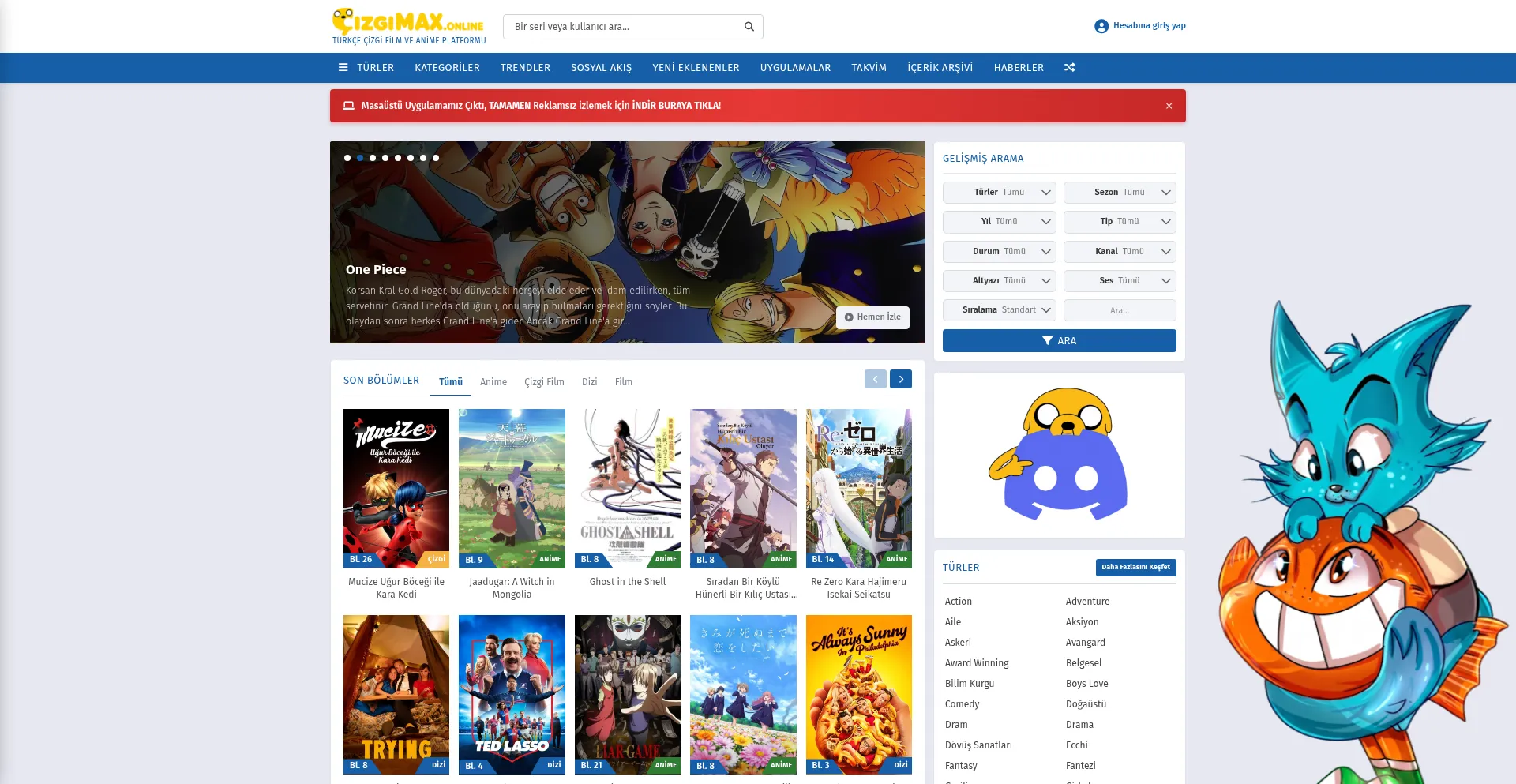Click the laptop icon in red banner
This screenshot has width=1516, height=784.
pyautogui.click(x=348, y=106)
